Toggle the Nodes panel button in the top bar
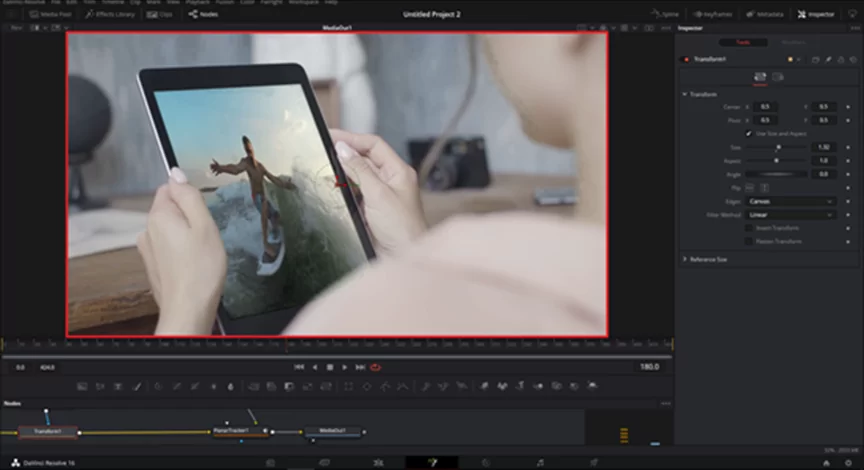Screen dimensions: 864x470 (203, 14)
